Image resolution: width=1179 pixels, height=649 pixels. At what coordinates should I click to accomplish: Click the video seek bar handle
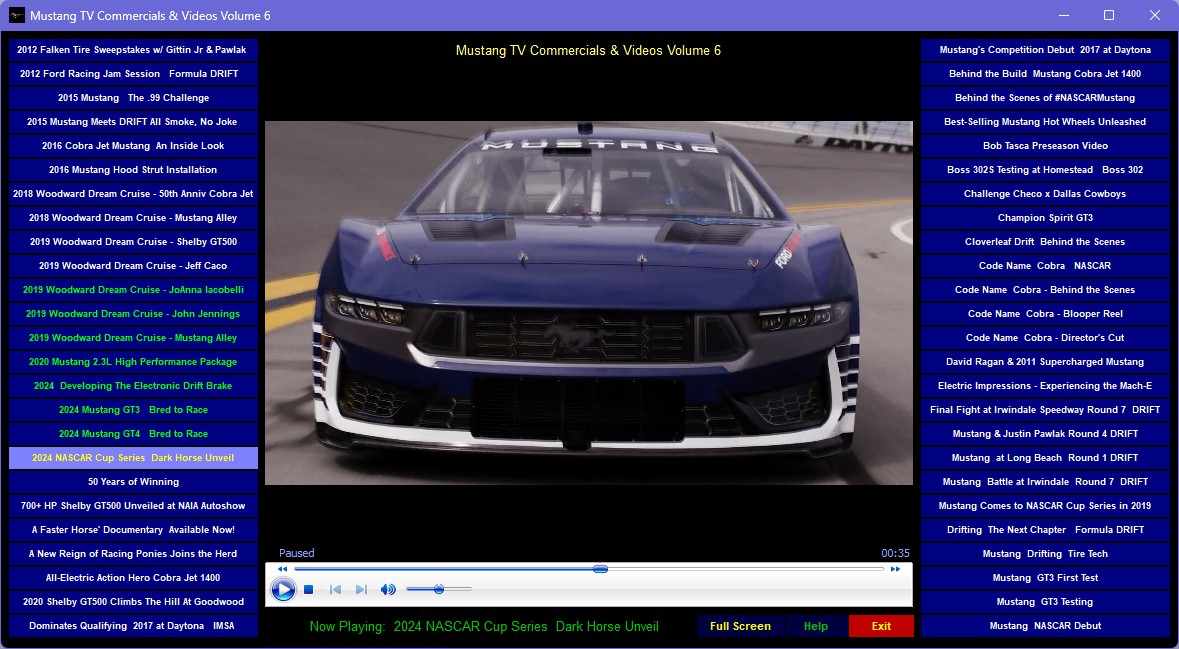point(600,569)
